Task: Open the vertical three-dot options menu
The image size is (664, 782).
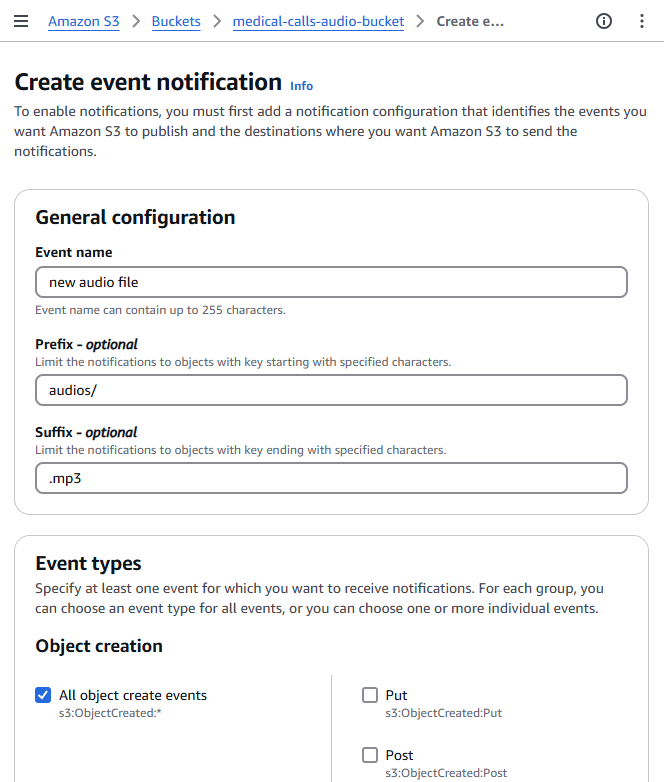Action: [641, 21]
